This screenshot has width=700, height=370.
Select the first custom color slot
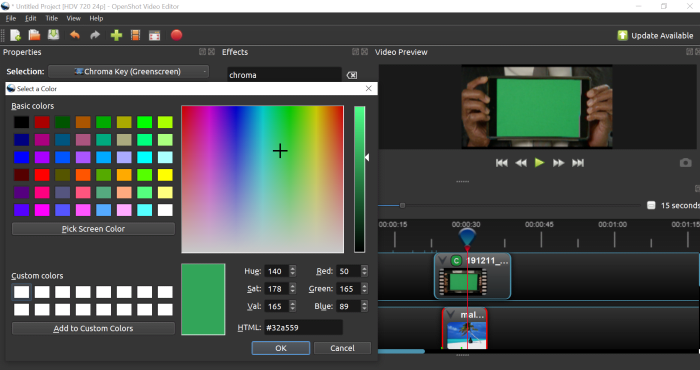[21, 292]
